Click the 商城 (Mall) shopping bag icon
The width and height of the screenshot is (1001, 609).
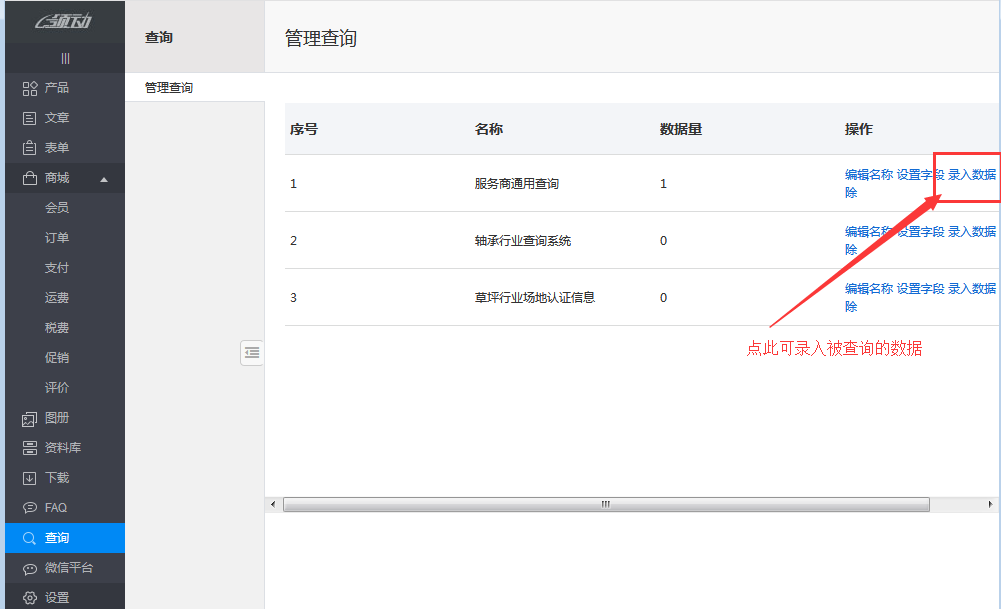click(x=28, y=178)
